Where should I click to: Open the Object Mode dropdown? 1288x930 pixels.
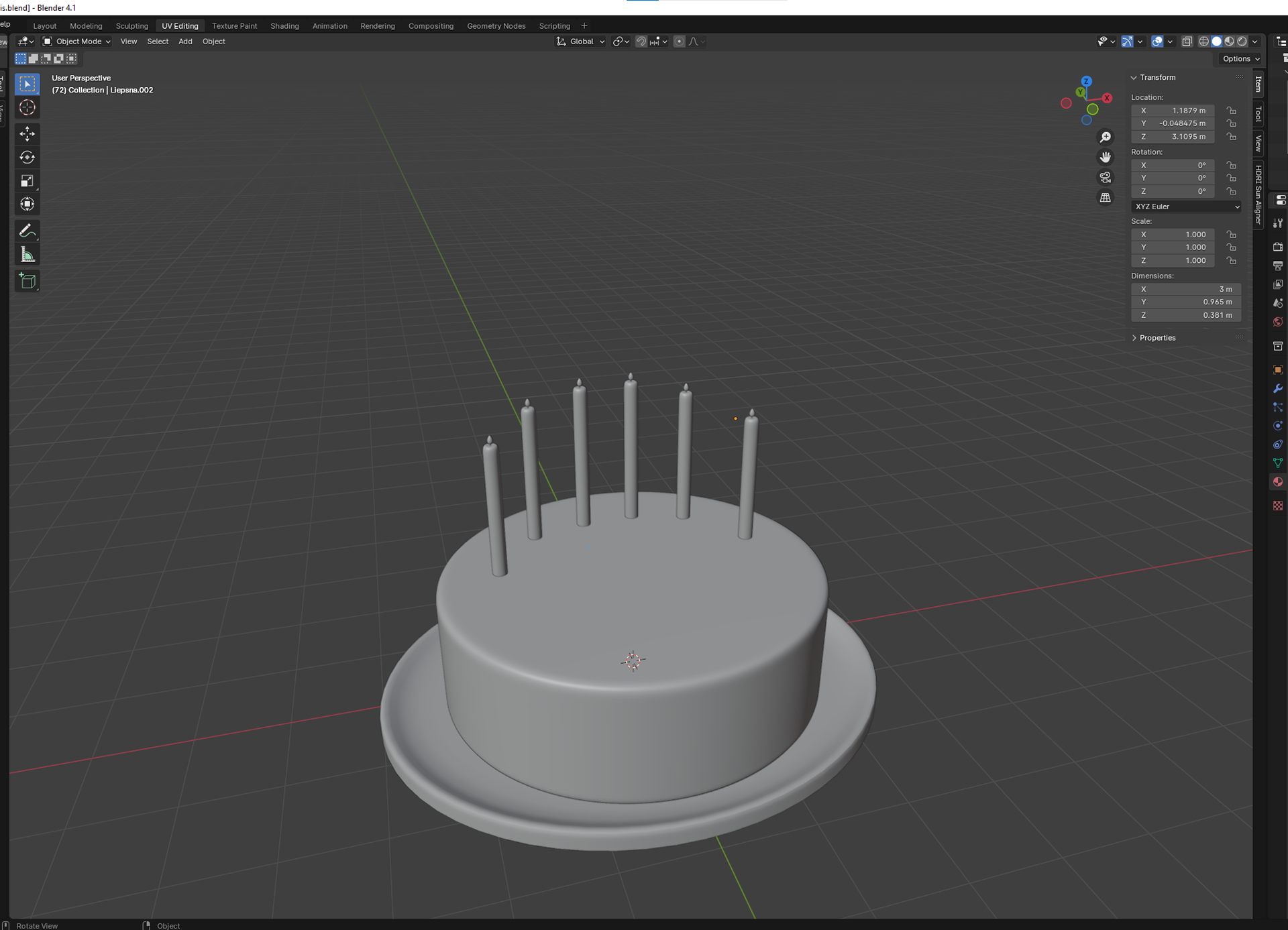click(x=76, y=42)
